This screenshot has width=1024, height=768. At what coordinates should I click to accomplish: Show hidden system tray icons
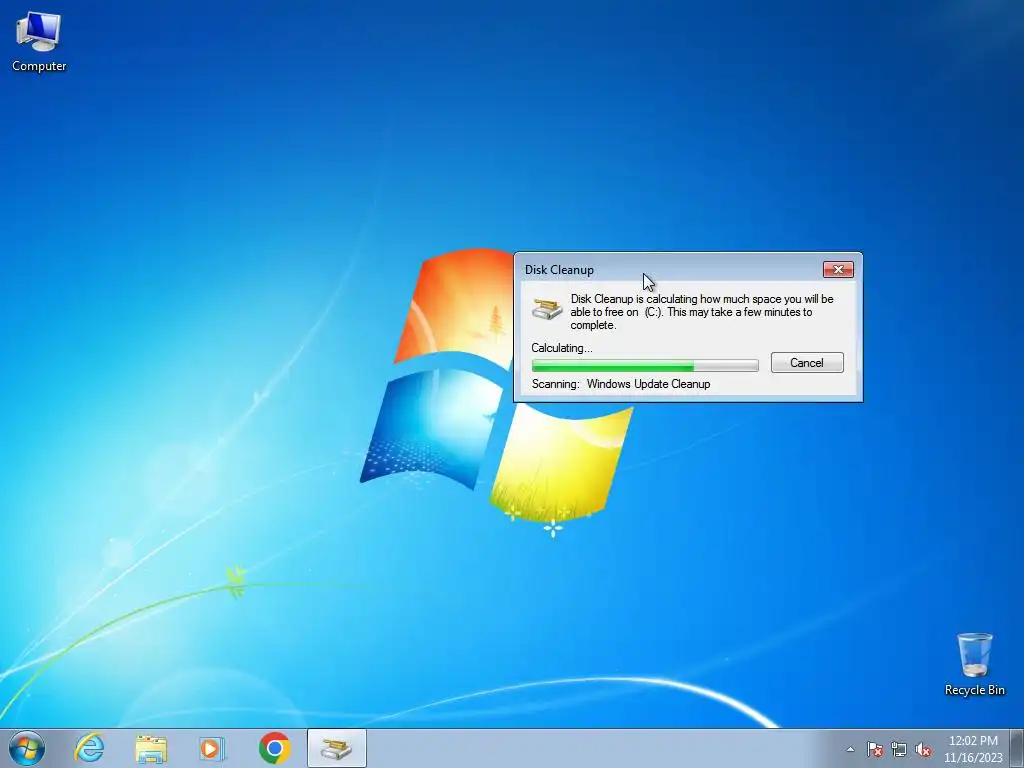coord(850,749)
